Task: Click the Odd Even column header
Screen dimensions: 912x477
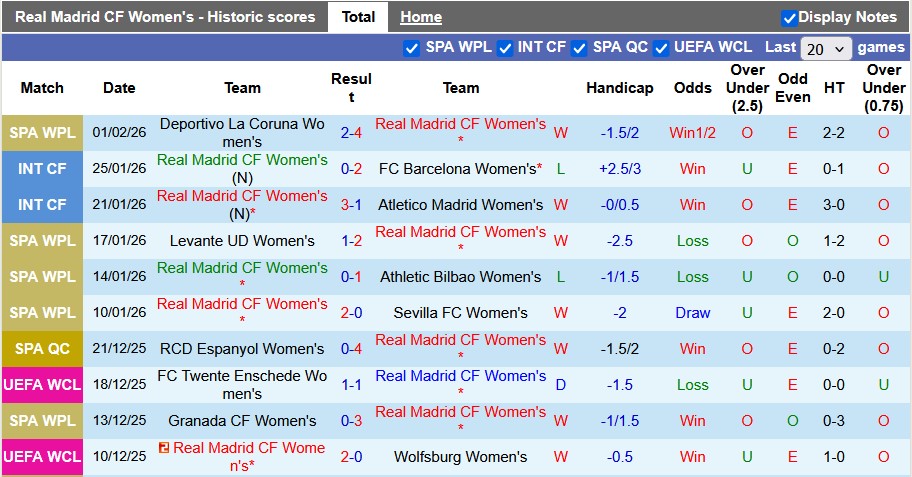Action: pos(793,88)
